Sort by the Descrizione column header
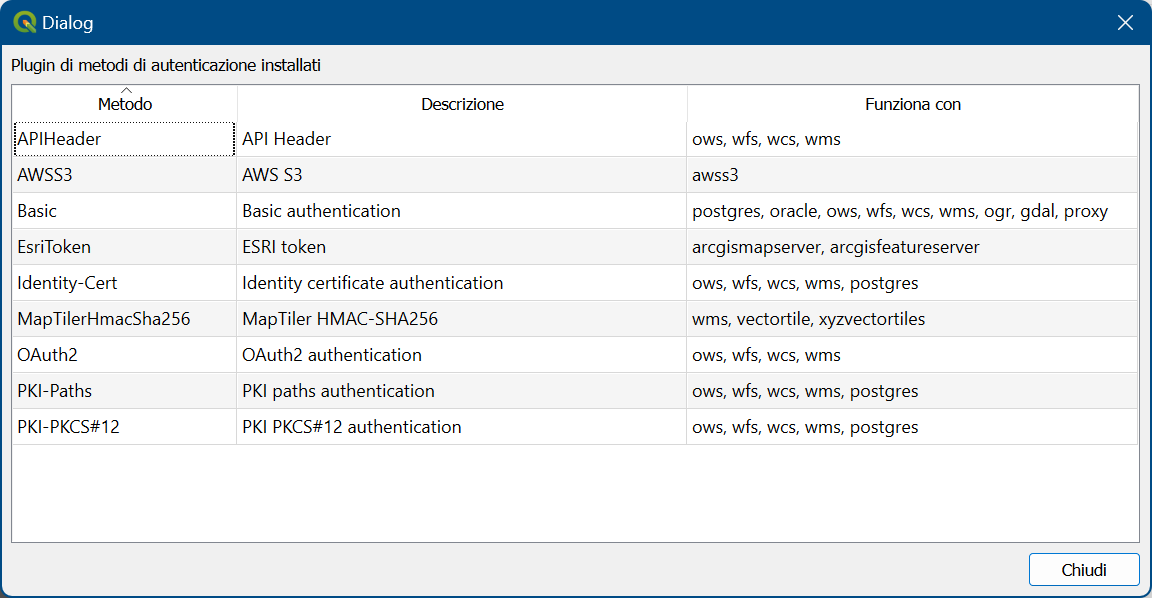Viewport: 1152px width, 598px height. pos(462,104)
